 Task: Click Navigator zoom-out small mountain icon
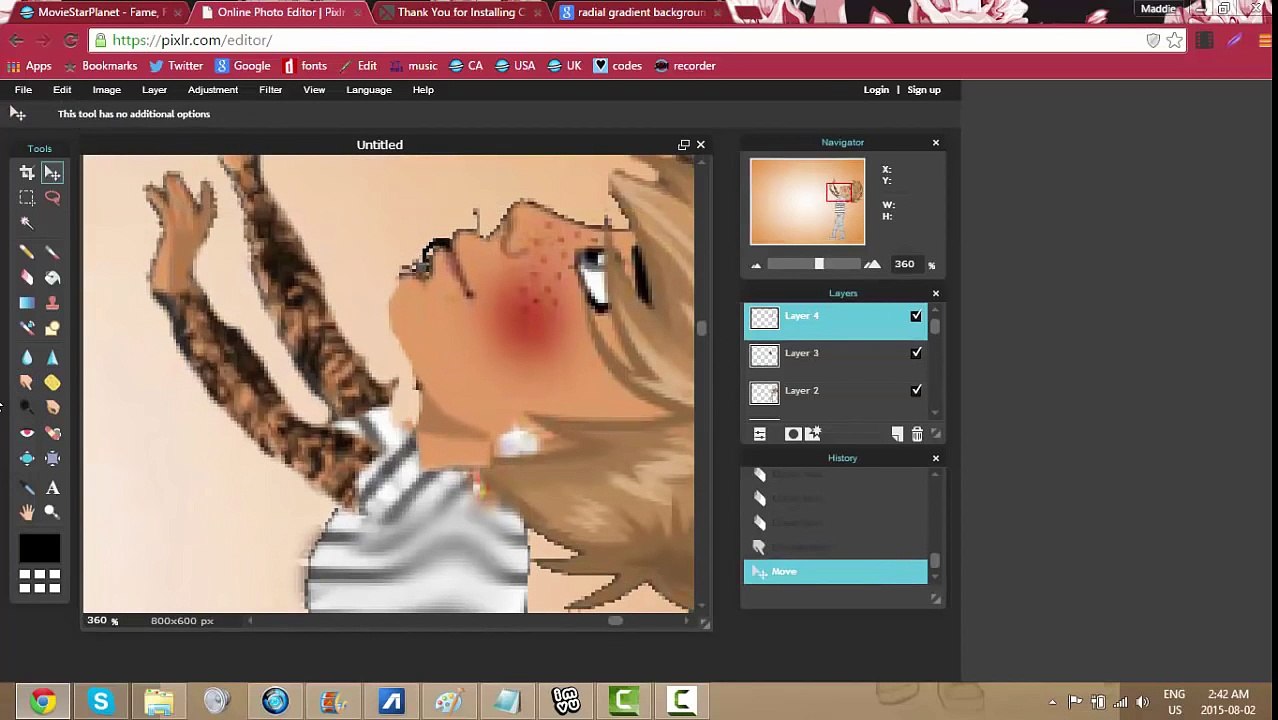click(x=756, y=265)
